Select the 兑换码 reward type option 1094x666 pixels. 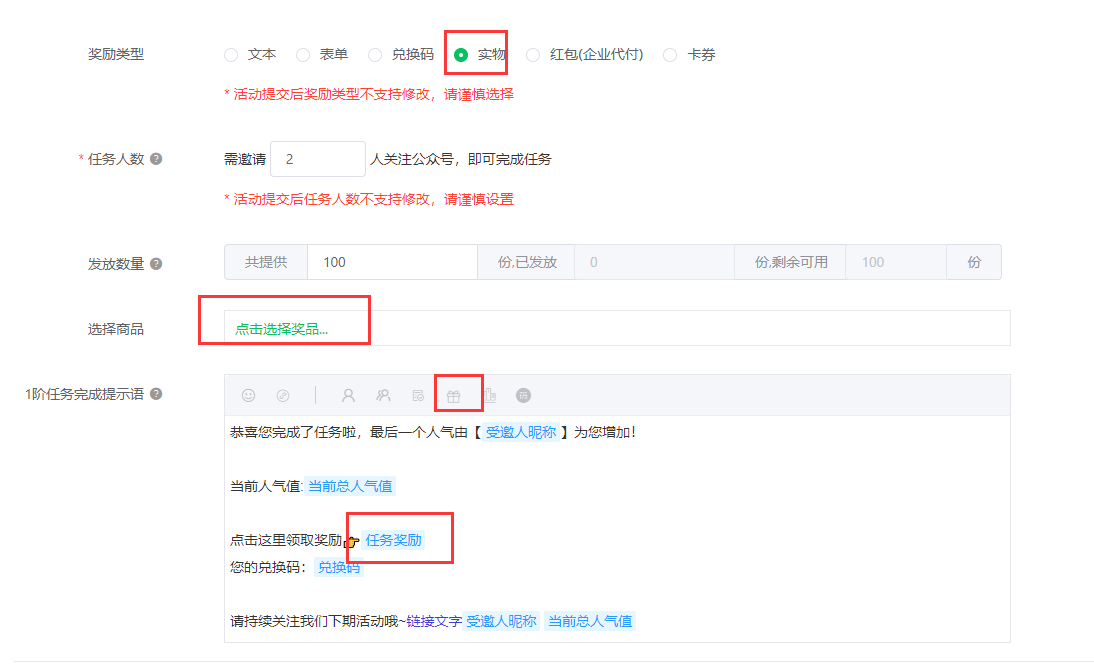(x=375, y=54)
